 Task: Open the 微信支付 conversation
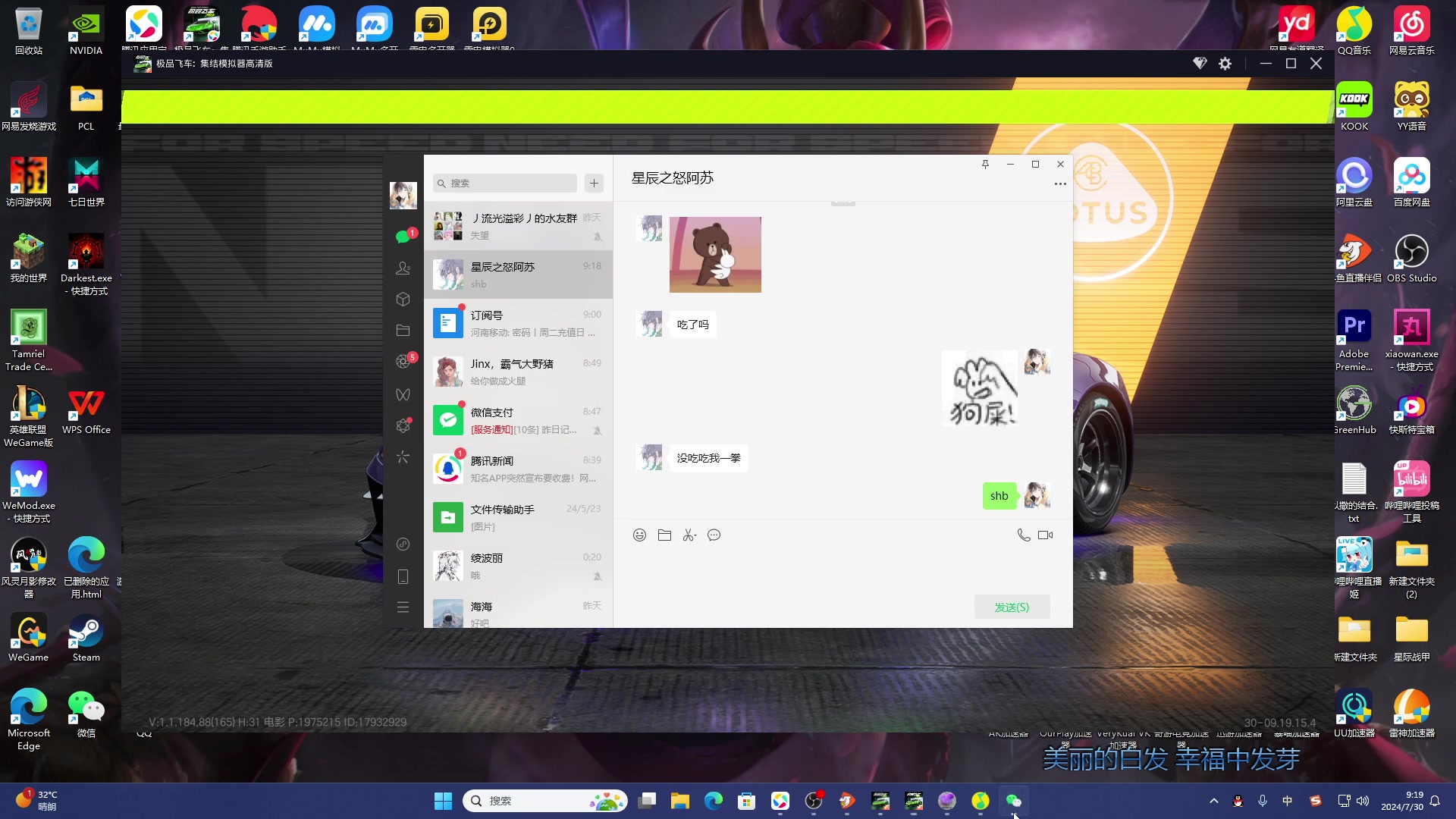518,420
